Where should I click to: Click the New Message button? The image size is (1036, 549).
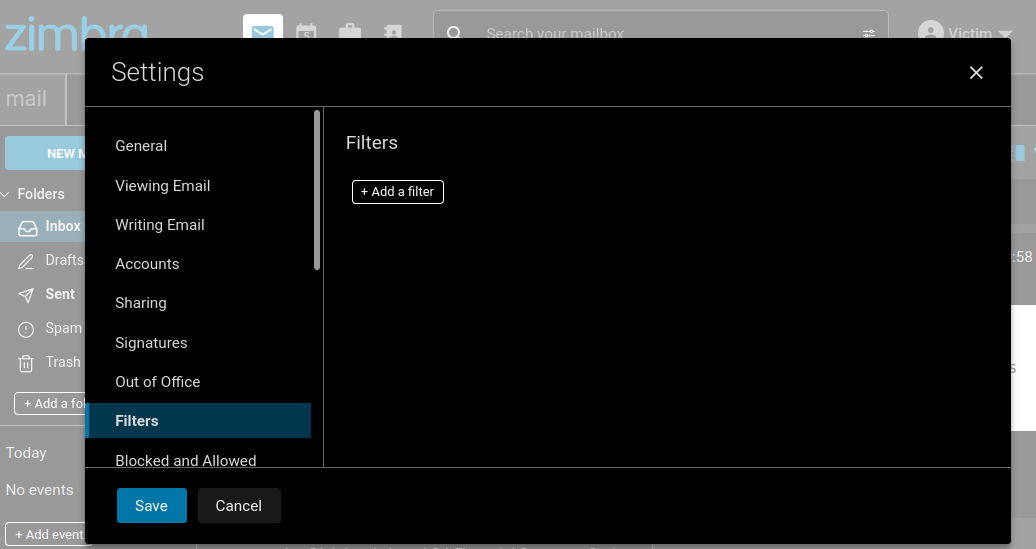(x=45, y=153)
